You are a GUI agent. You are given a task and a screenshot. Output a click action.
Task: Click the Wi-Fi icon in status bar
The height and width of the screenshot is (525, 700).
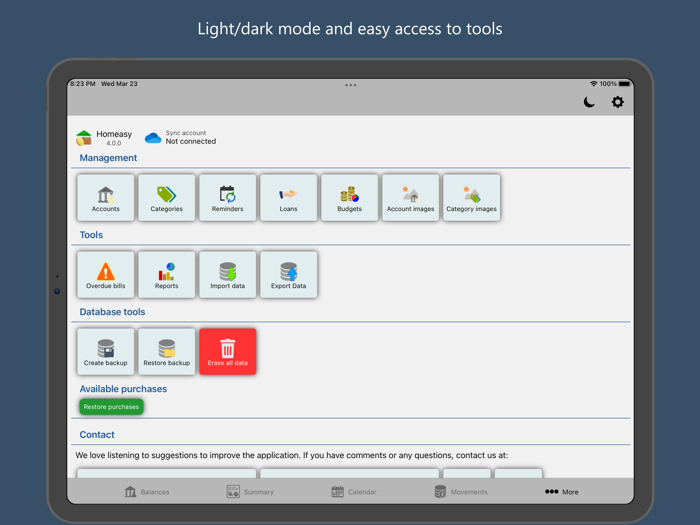[593, 84]
